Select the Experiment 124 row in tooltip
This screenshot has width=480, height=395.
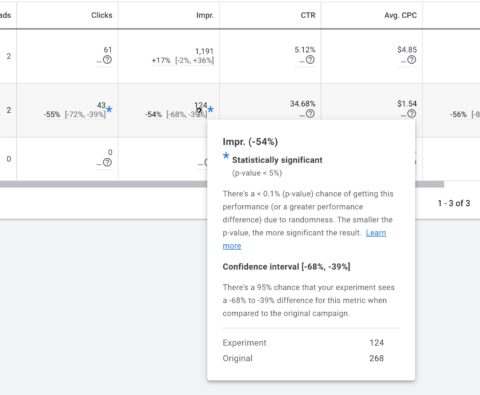(x=303, y=343)
